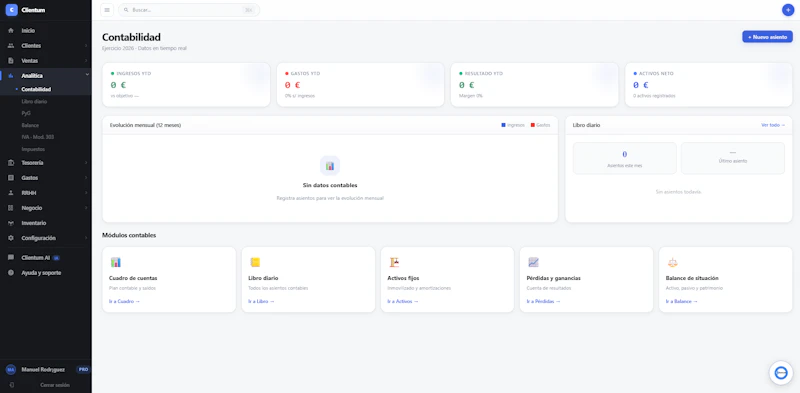This screenshot has height=393, width=800.
Task: Expand the Ventas submenu chevron
Action: pyautogui.click(x=86, y=61)
